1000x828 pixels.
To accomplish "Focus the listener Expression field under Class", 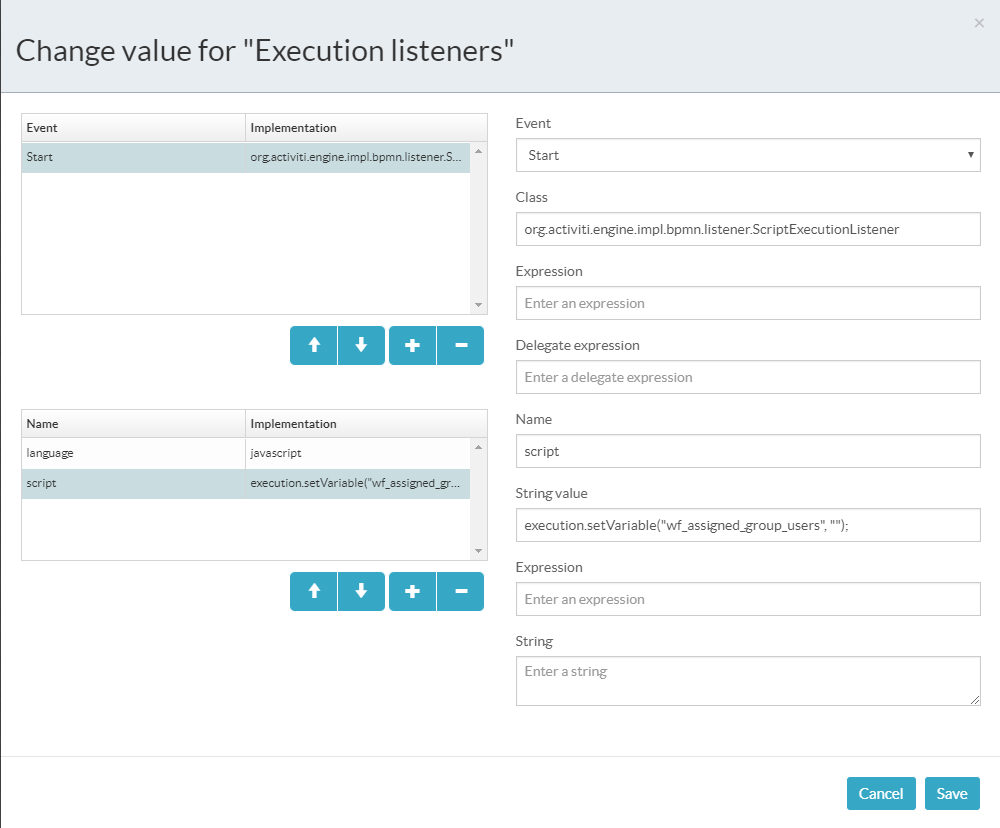I will (x=748, y=303).
